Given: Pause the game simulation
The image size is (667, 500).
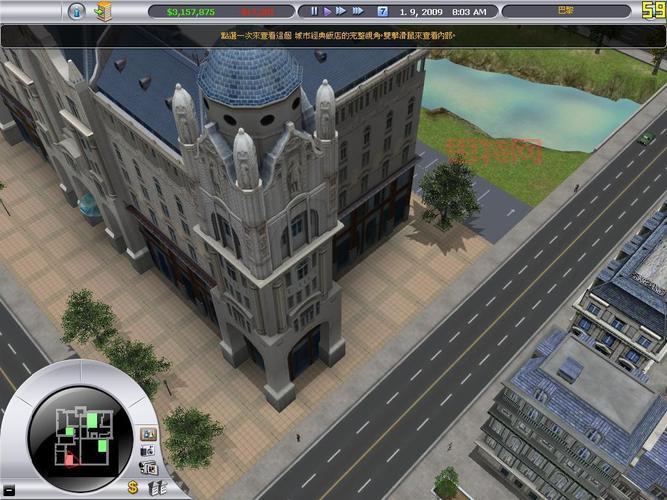Looking at the screenshot, I should 313,11.
